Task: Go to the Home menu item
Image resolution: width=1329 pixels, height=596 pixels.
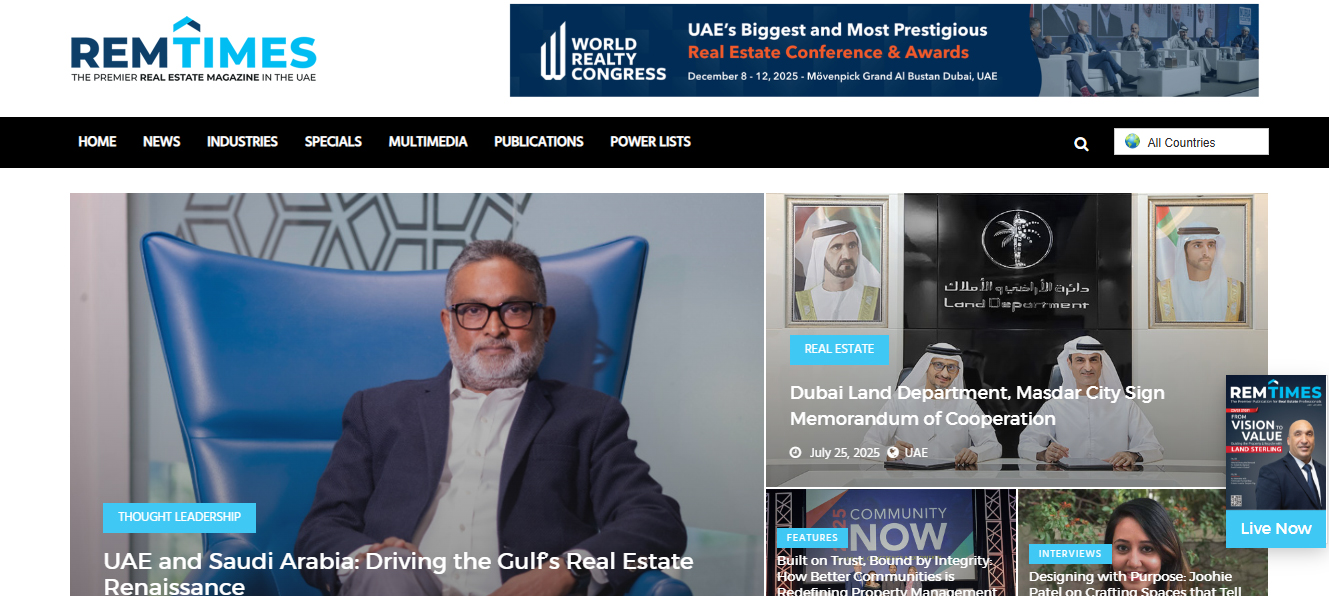Action: (97, 142)
